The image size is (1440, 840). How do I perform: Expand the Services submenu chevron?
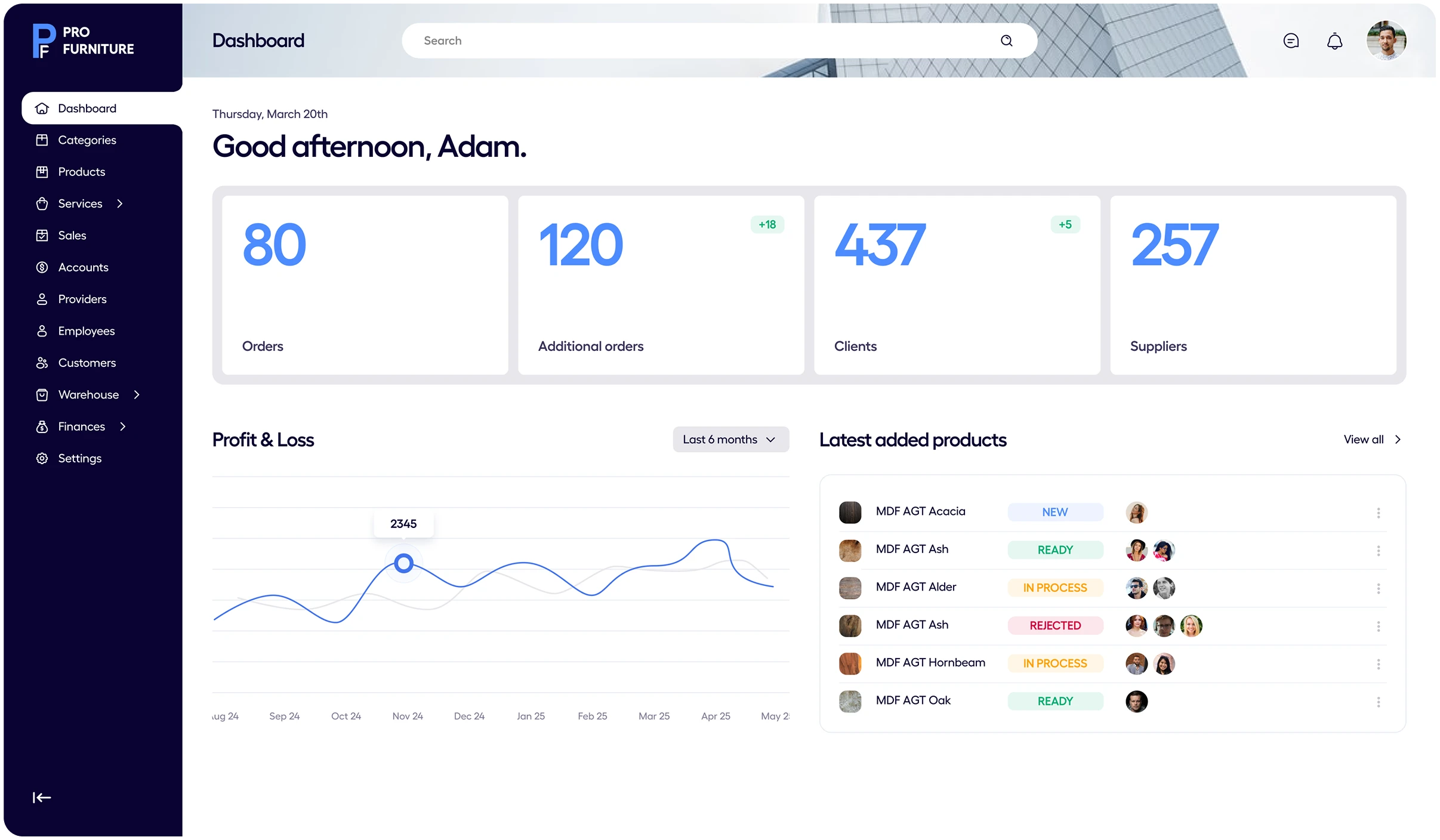(x=120, y=203)
